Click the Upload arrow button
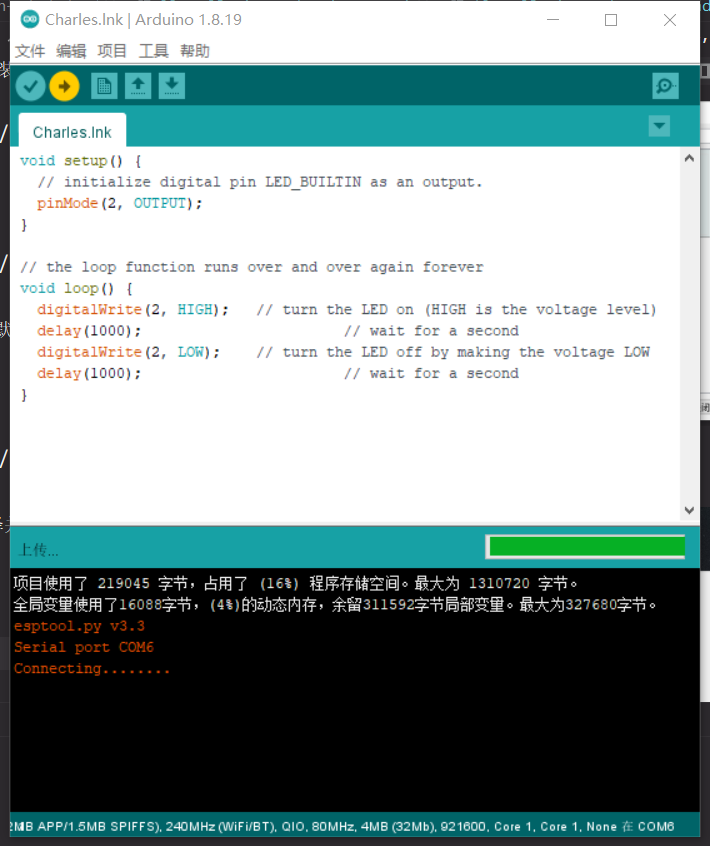Image resolution: width=710 pixels, height=846 pixels. point(64,87)
